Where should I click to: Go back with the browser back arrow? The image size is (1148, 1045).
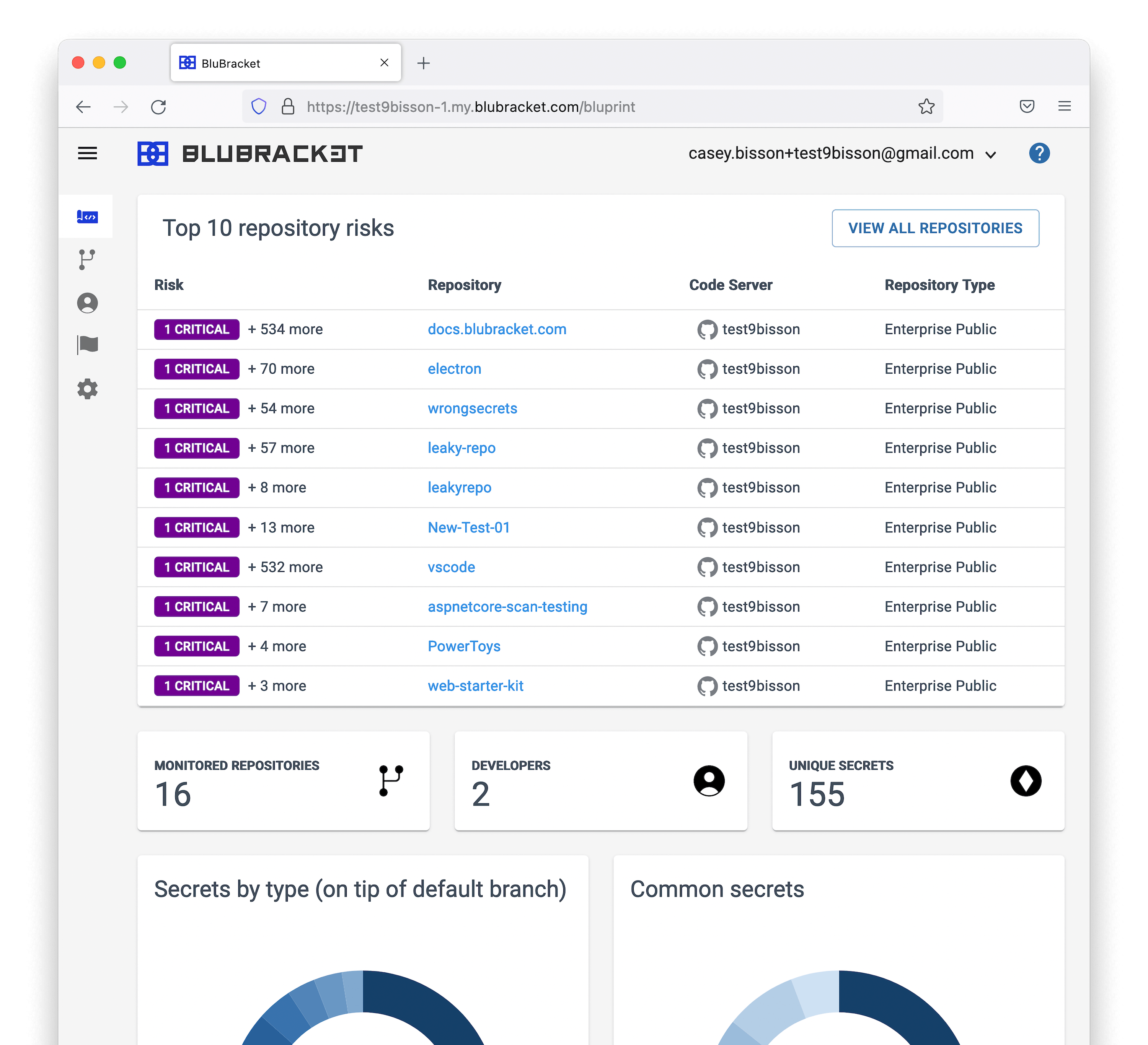click(84, 106)
